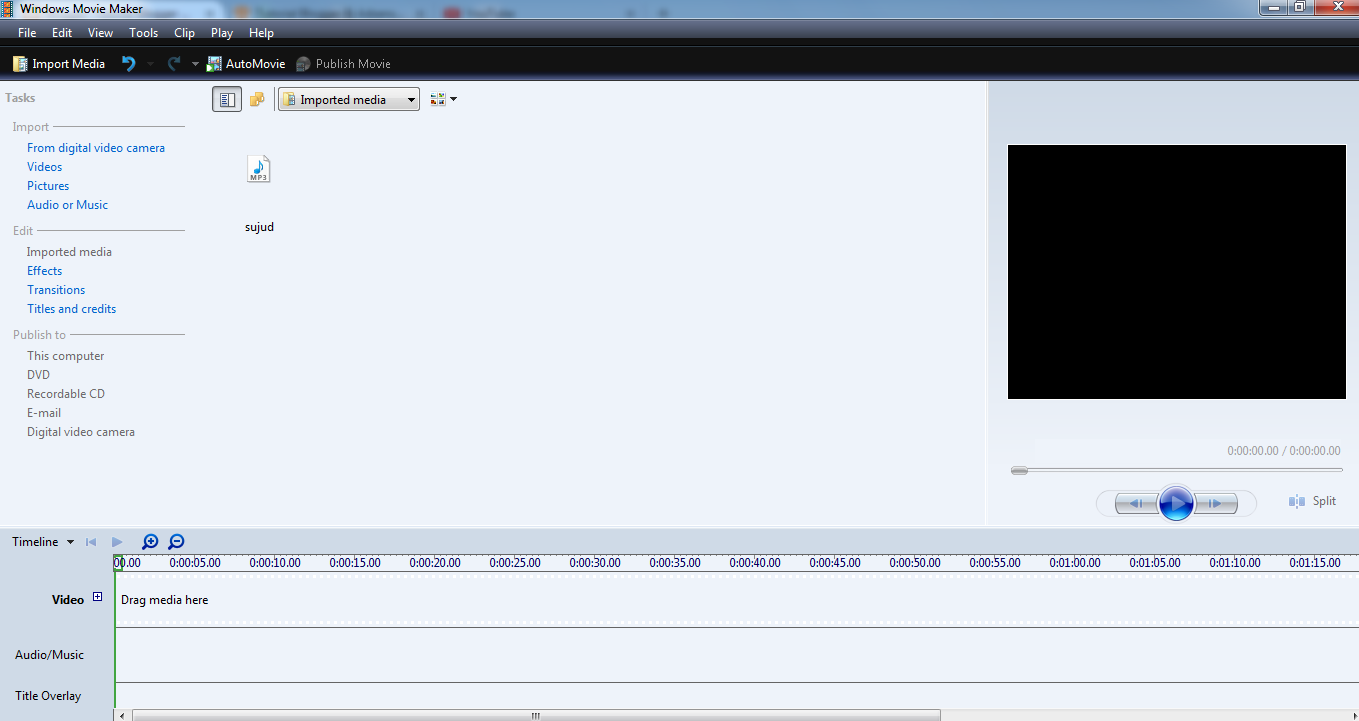Click the Split clip button
Image resolution: width=1359 pixels, height=721 pixels.
point(1313,501)
